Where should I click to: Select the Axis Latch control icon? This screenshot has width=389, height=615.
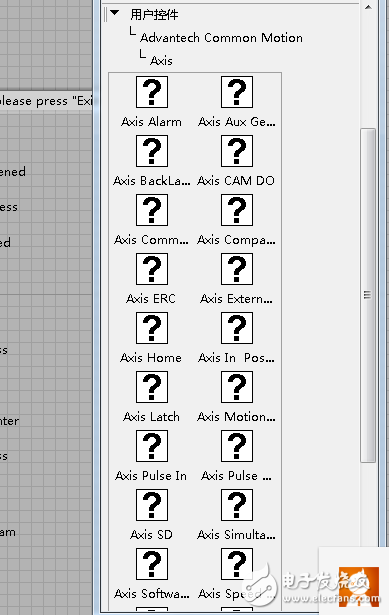point(152,387)
